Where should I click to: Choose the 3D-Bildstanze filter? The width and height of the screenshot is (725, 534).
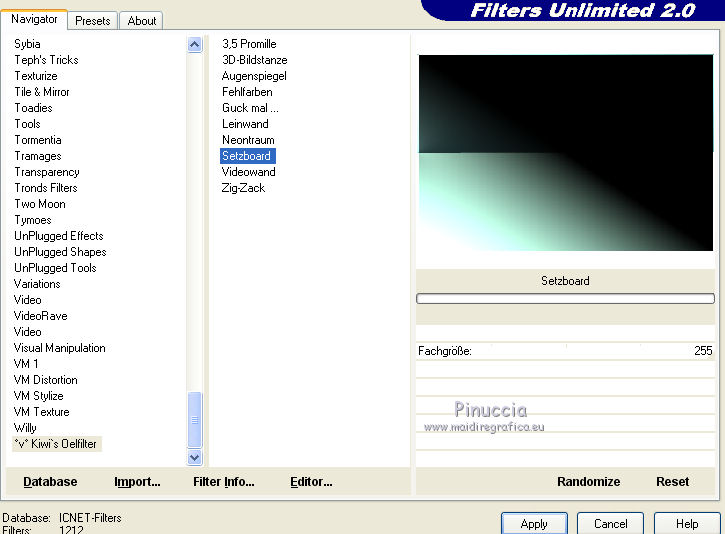(x=255, y=60)
